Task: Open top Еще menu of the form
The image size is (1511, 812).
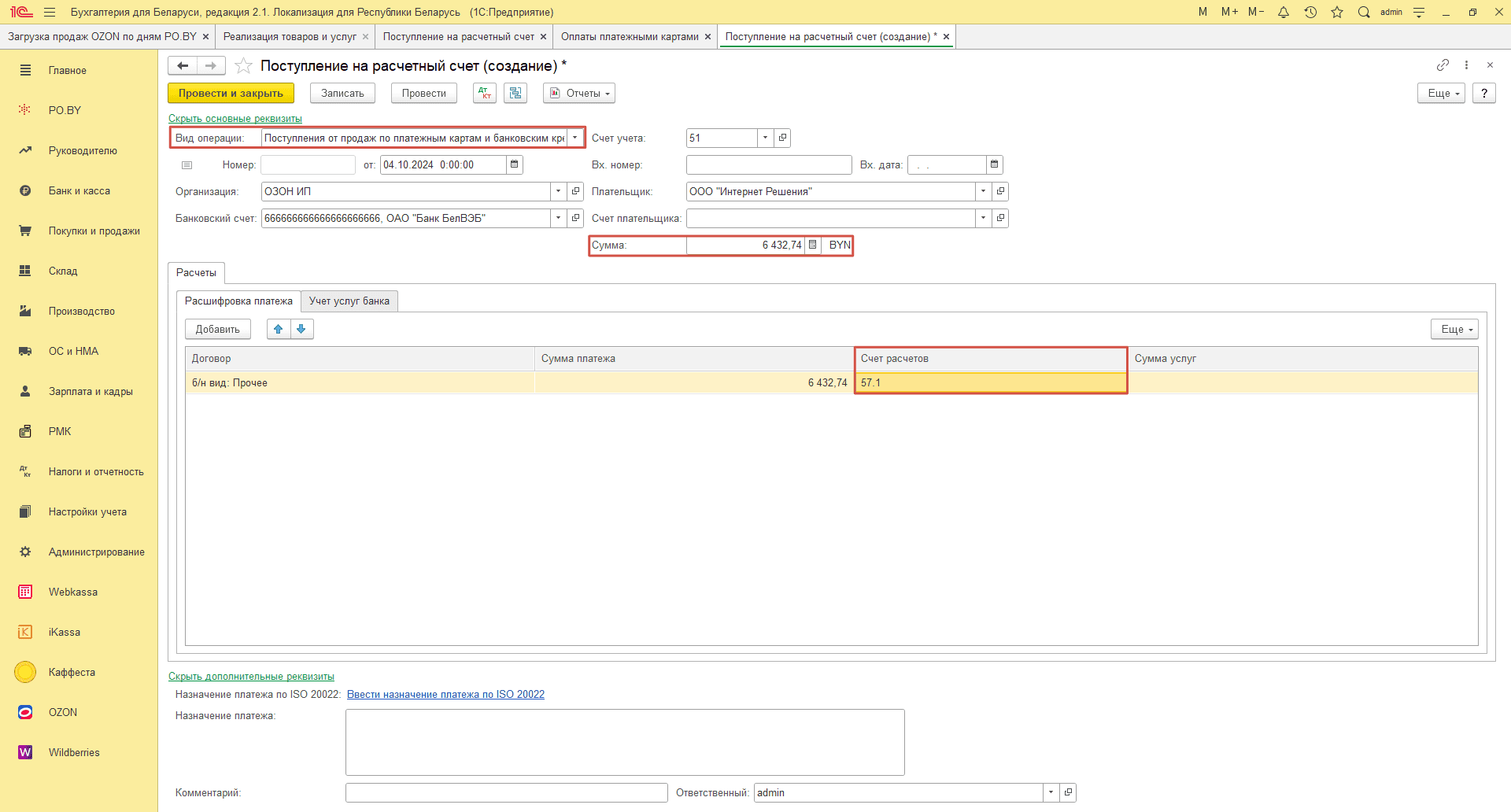Action: click(x=1441, y=93)
